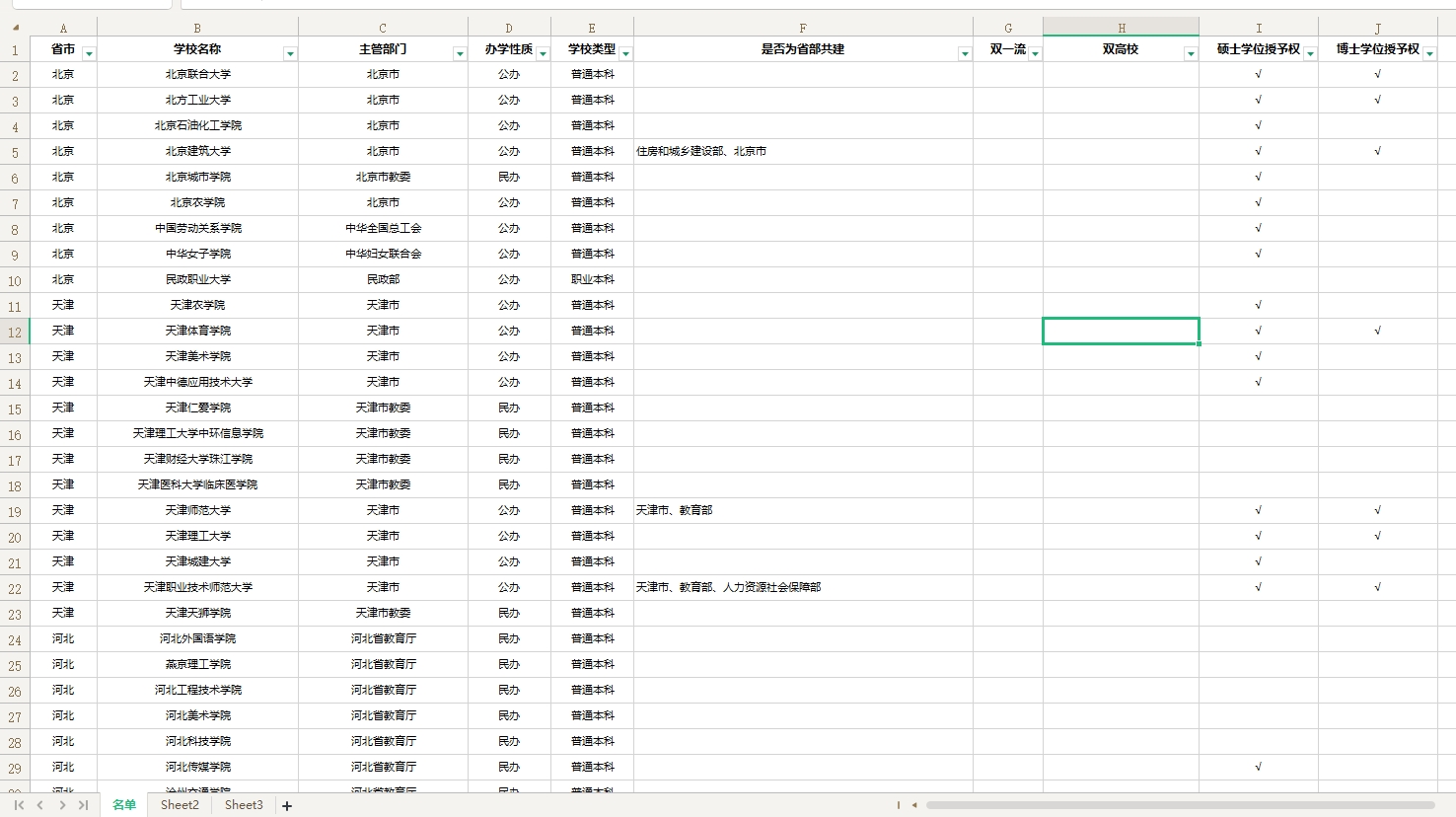Expand the 双高校 column filter
The width and height of the screenshot is (1456, 817).
click(1191, 53)
